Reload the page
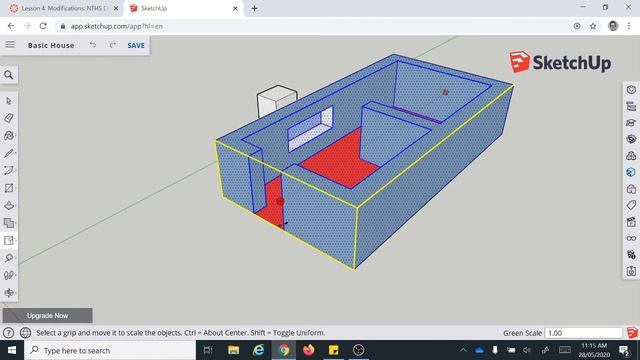Viewport: 640px width, 360px height. [x=43, y=26]
